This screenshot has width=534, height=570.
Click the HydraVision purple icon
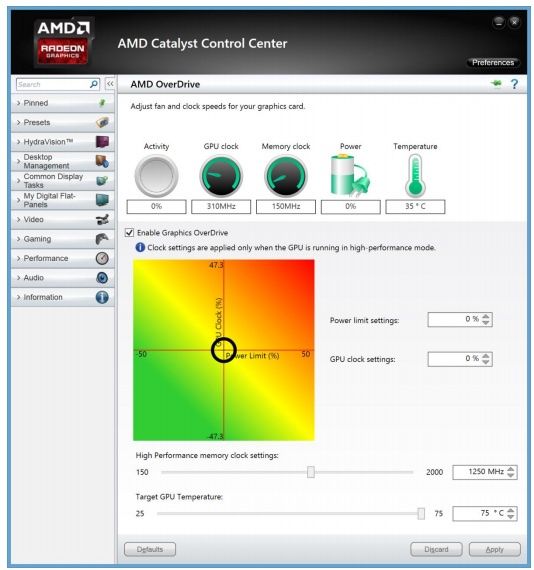coord(102,142)
